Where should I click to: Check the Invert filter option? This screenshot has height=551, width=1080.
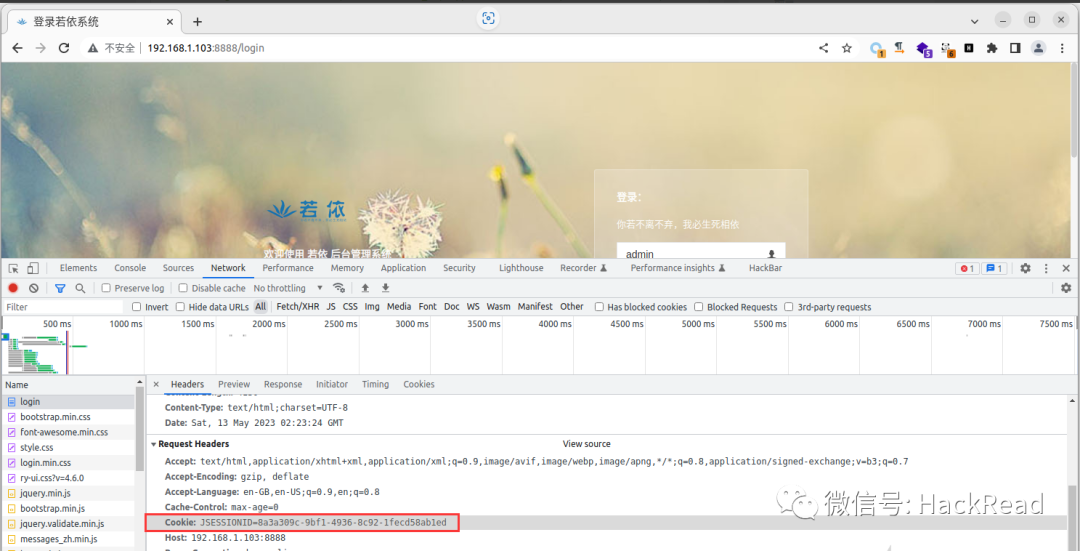[x=136, y=307]
